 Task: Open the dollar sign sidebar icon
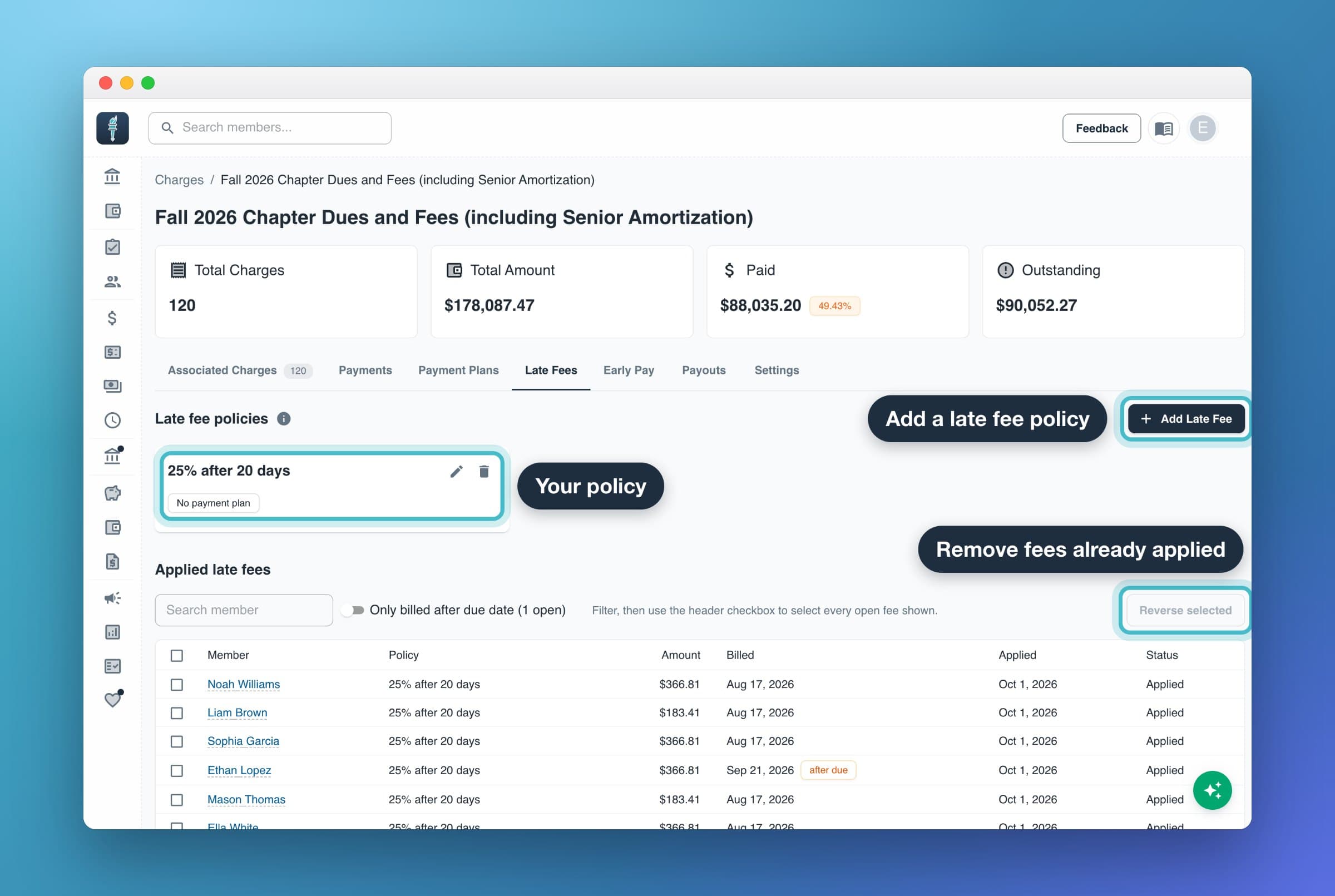(x=112, y=318)
